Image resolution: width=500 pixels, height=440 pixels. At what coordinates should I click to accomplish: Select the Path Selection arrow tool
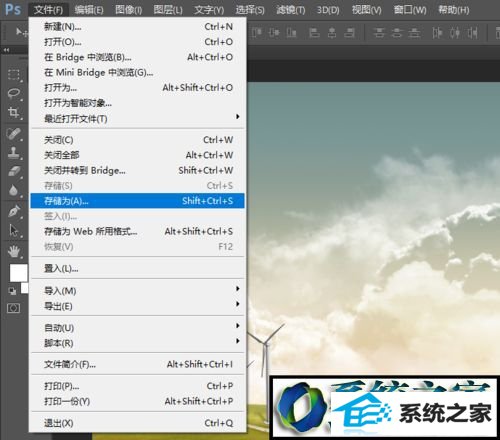tap(14, 231)
